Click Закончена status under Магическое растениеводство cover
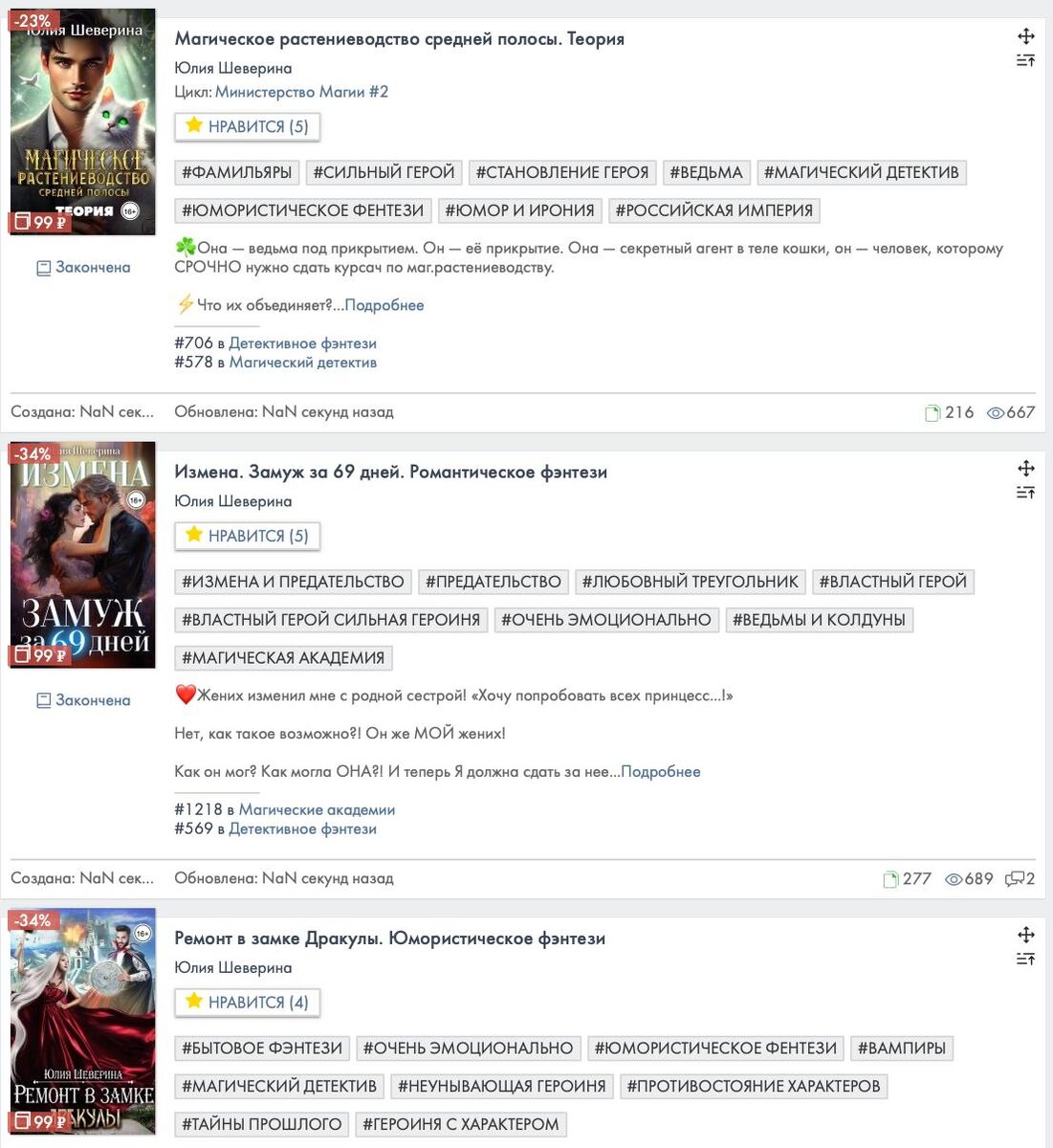The width and height of the screenshot is (1053, 1148). pyautogui.click(x=83, y=268)
